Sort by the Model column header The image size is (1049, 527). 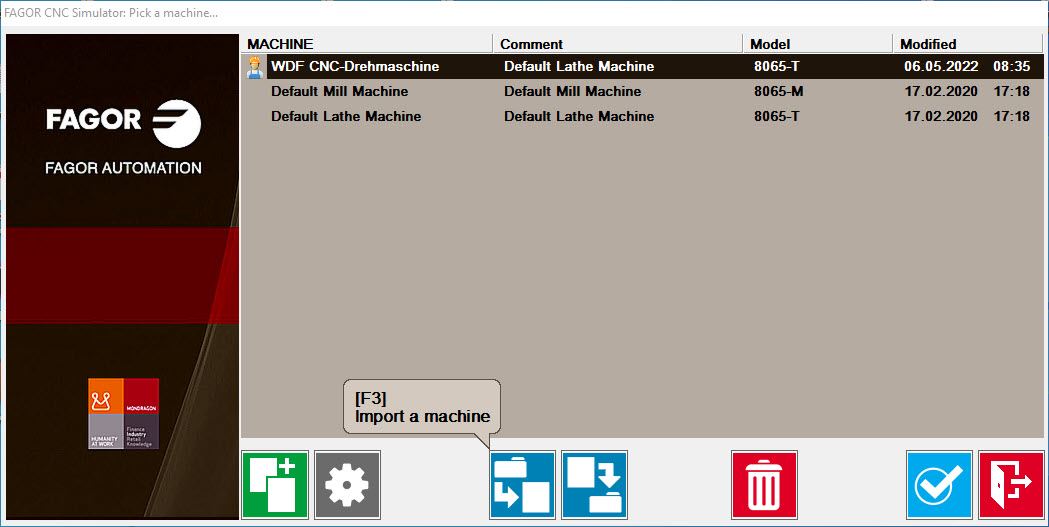[x=817, y=44]
